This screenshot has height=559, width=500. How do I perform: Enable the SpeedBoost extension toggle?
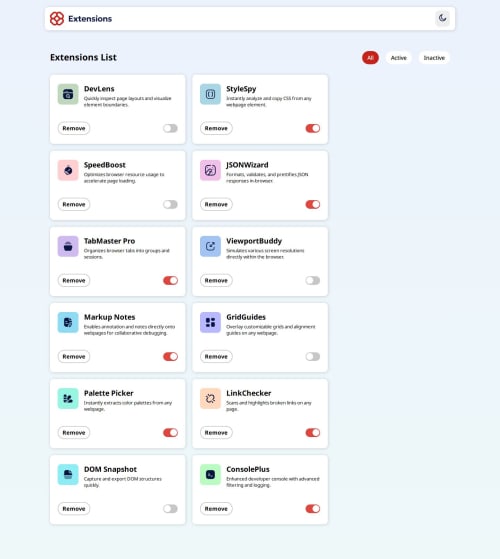pyautogui.click(x=170, y=204)
